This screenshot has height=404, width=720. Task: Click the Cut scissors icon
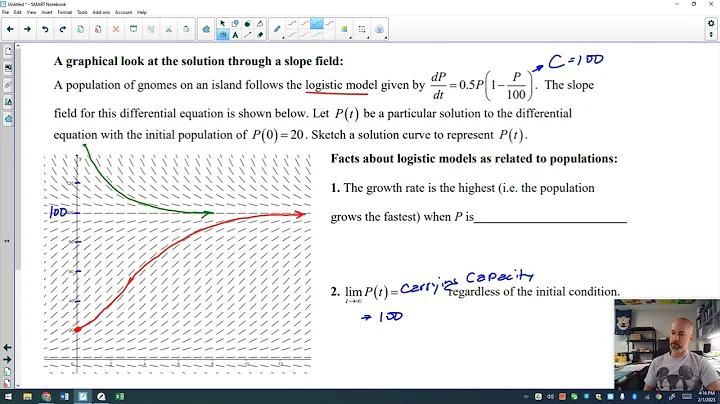(x=169, y=29)
